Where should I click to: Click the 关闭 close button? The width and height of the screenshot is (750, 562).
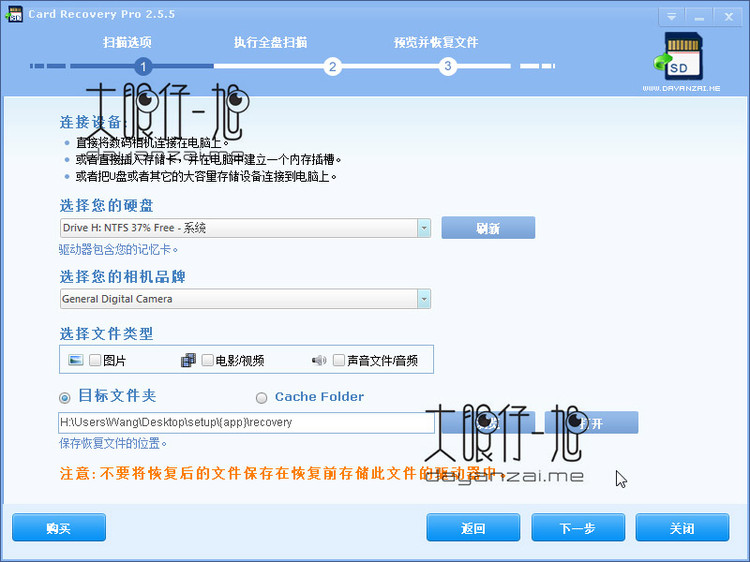pyautogui.click(x=682, y=528)
